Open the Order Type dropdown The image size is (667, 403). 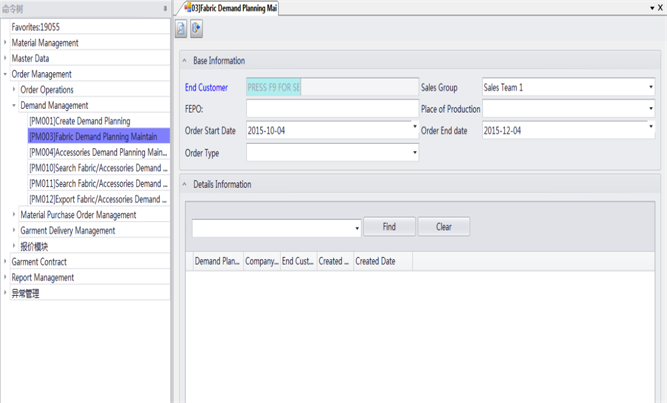pos(415,153)
